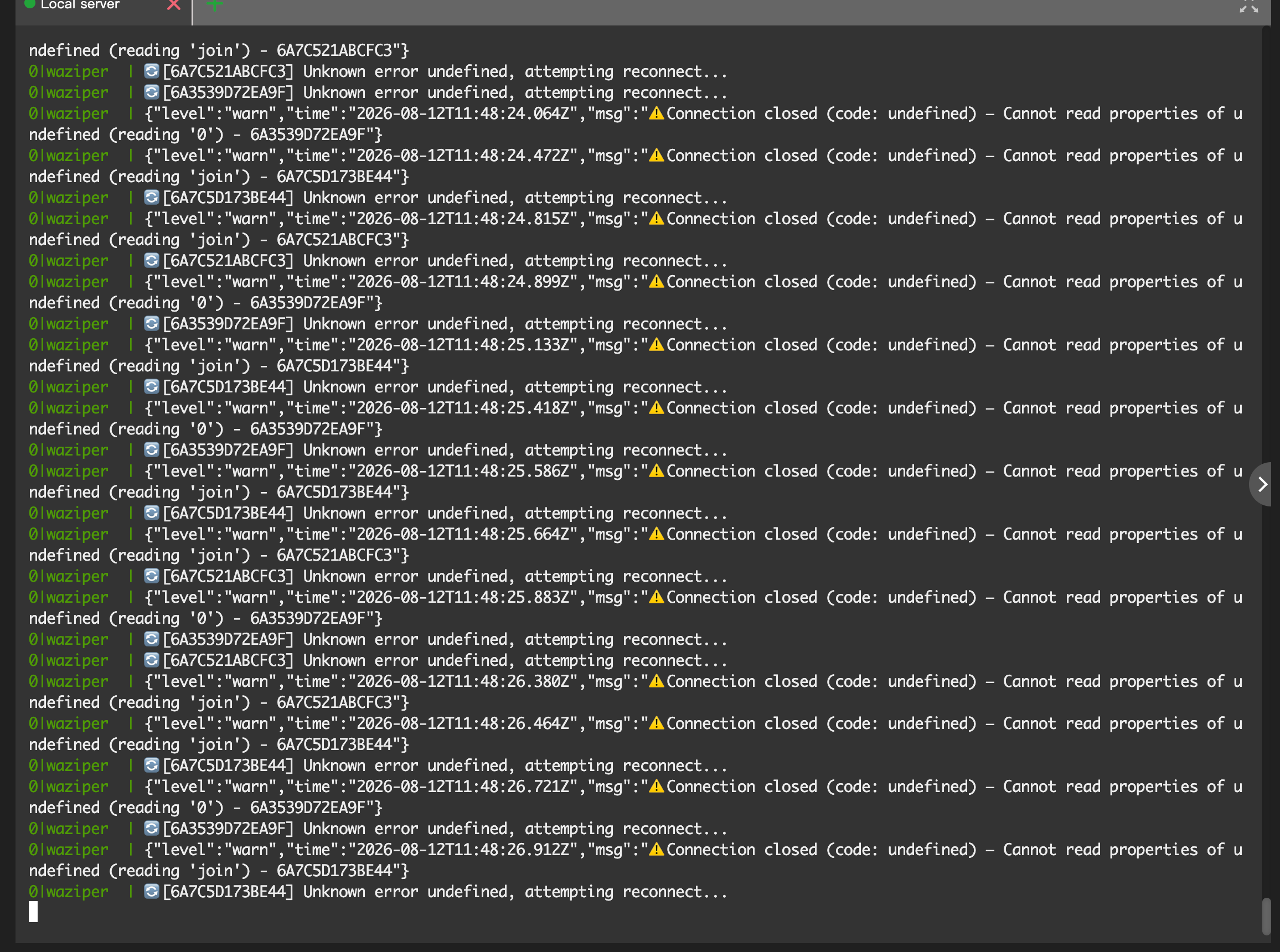The image size is (1280, 952).
Task: Select the timestamp 2026-08-12T11:48:25.133Z
Action: 463,345
